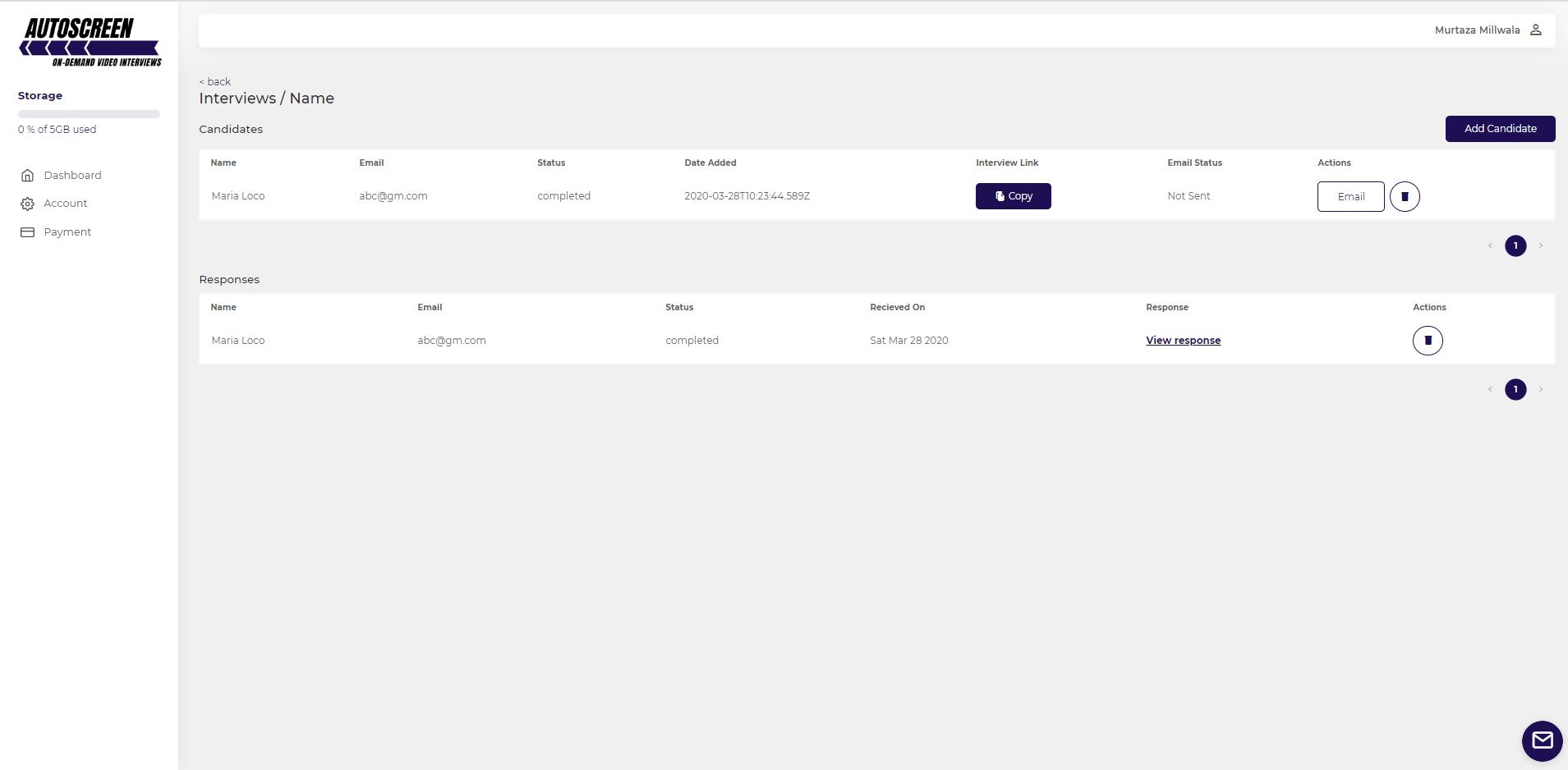Open the user profile icon
Viewport: 1568px width, 770px height.
pos(1535,30)
